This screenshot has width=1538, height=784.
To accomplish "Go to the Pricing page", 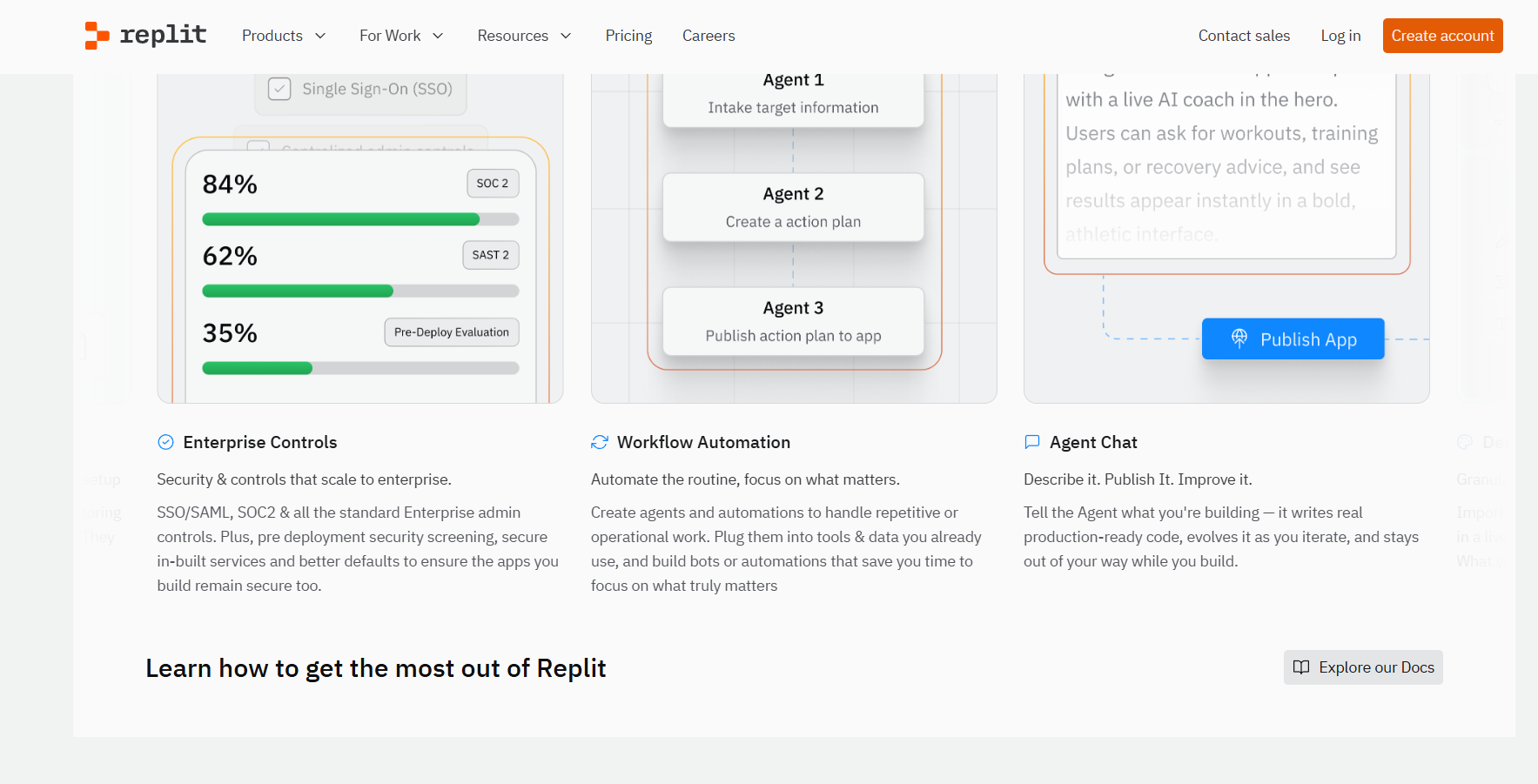I will [x=628, y=36].
